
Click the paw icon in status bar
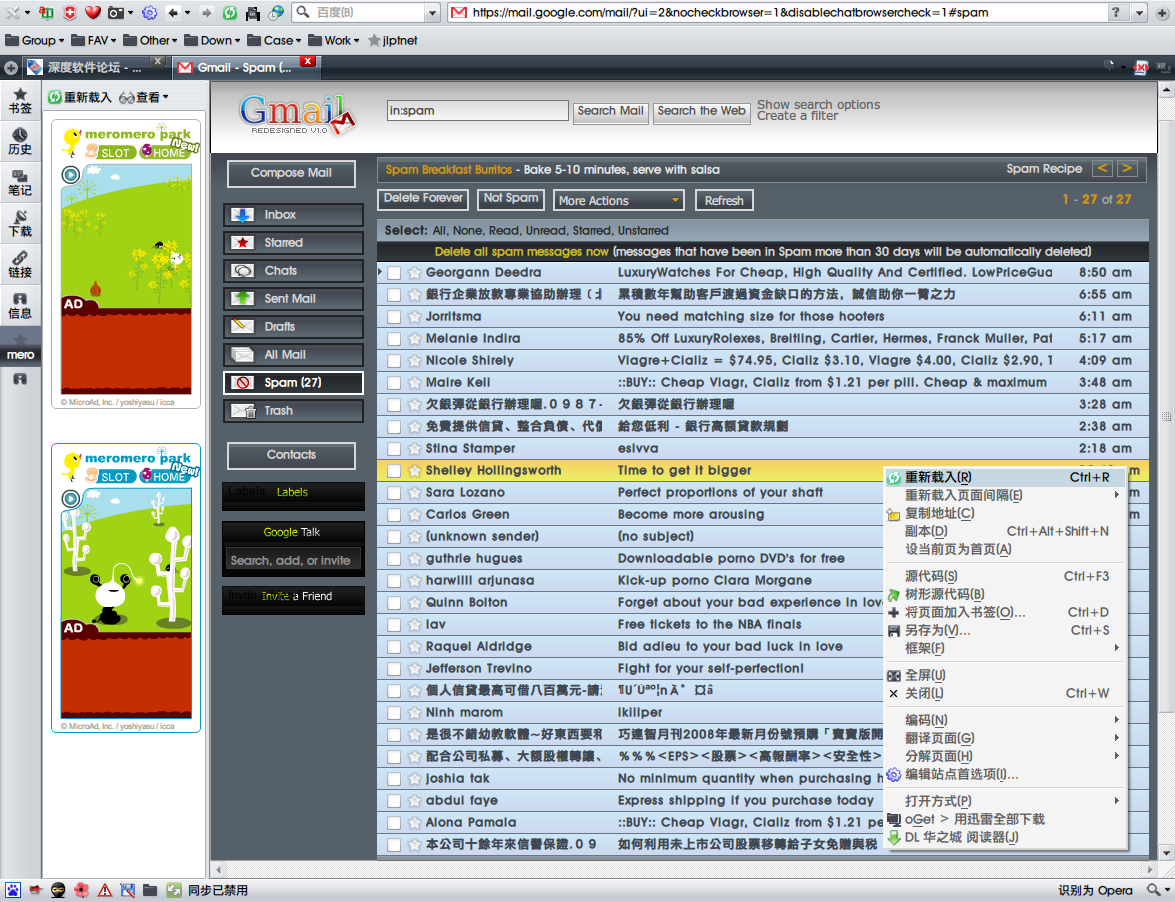13,890
